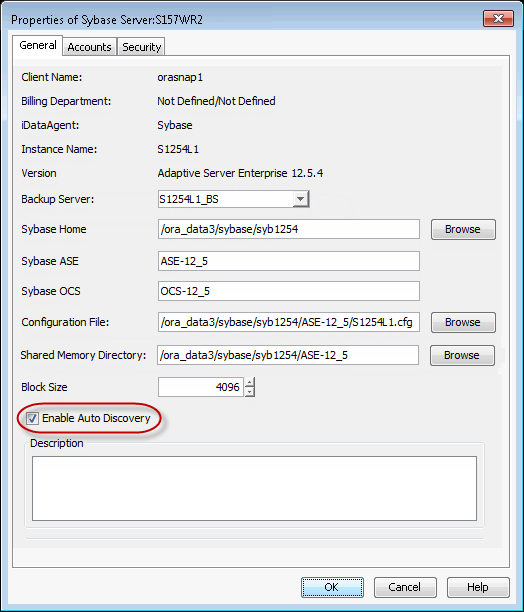Close the Properties of Sybase Server window
This screenshot has height=612, width=524.
pyautogui.click(x=498, y=18)
